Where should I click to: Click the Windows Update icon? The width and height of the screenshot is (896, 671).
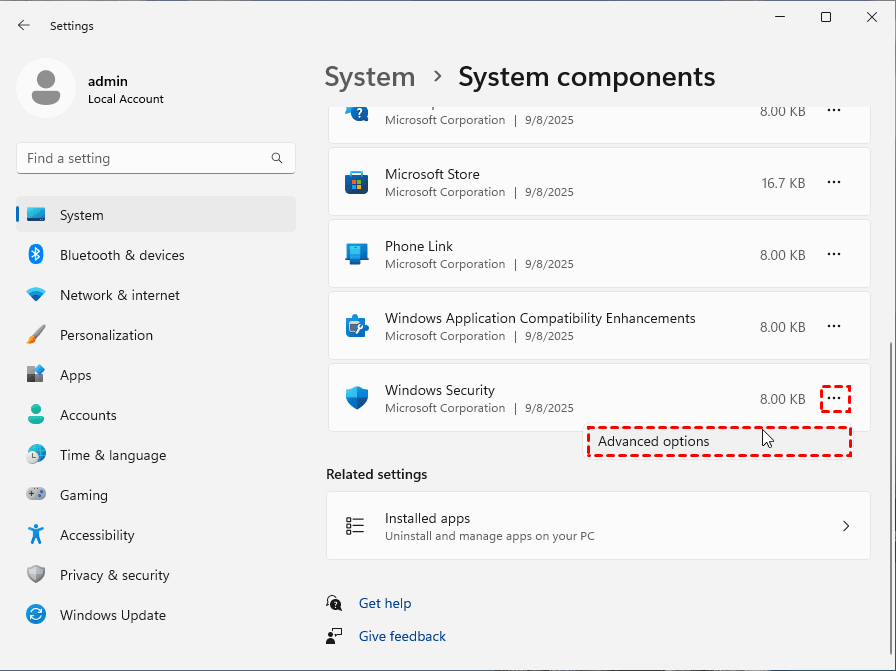[x=36, y=615]
